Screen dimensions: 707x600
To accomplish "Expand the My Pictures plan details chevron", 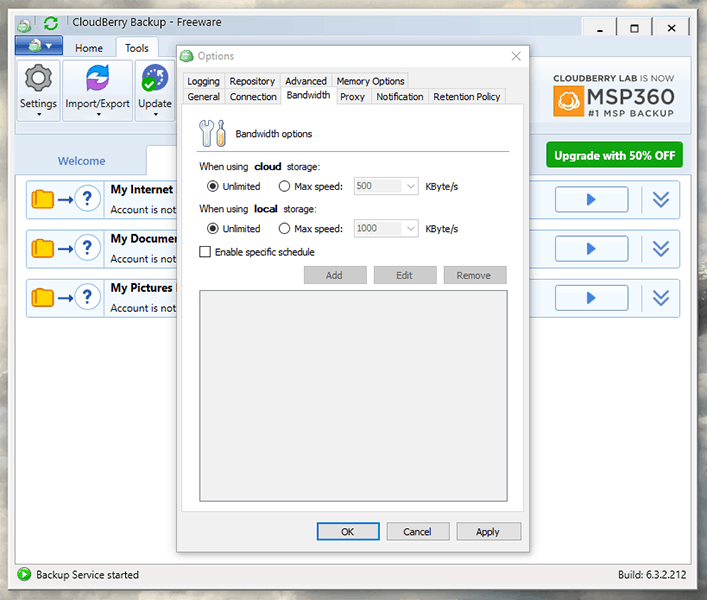I will coord(661,298).
